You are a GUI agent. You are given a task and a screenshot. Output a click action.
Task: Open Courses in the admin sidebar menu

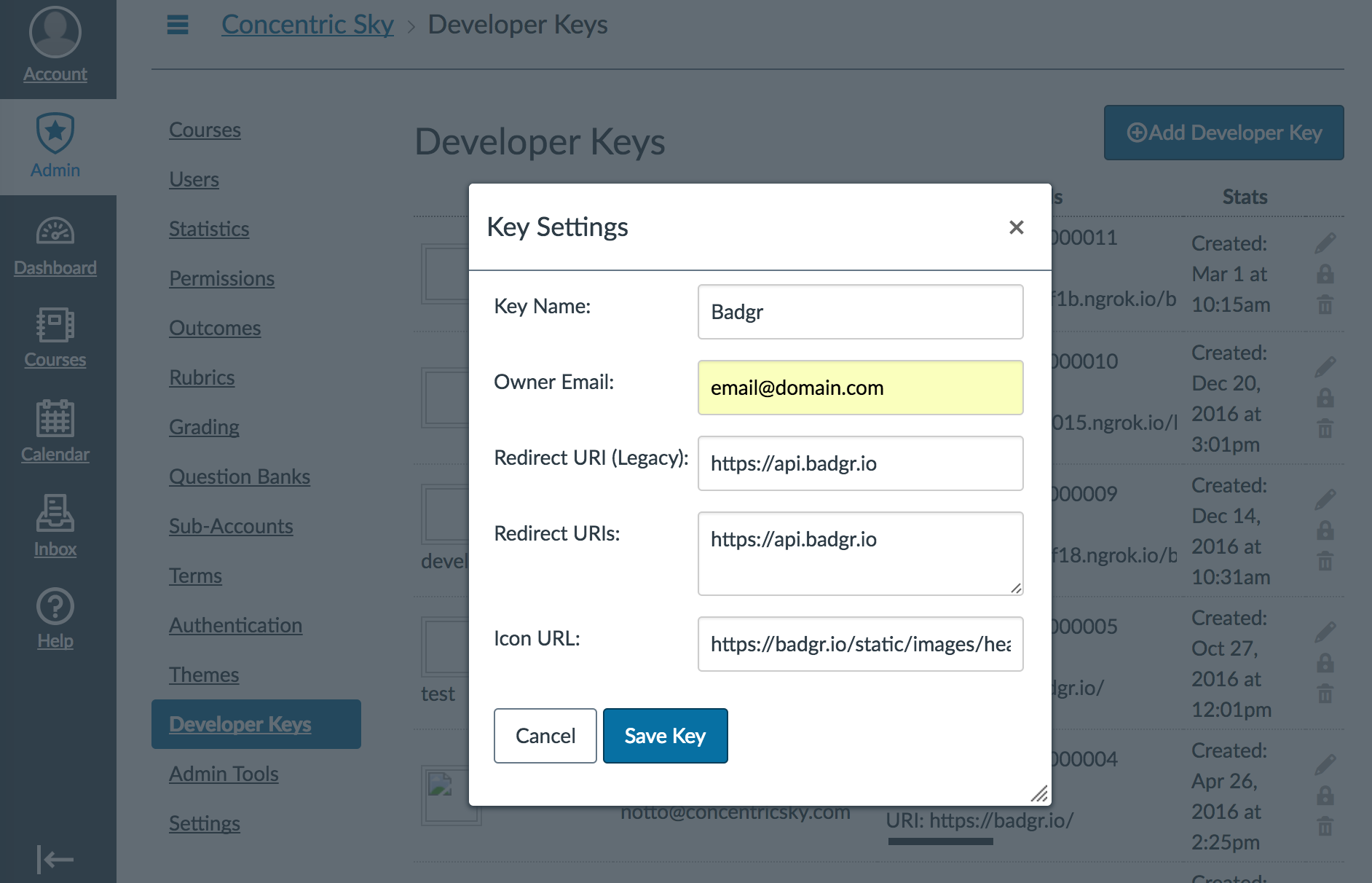205,130
